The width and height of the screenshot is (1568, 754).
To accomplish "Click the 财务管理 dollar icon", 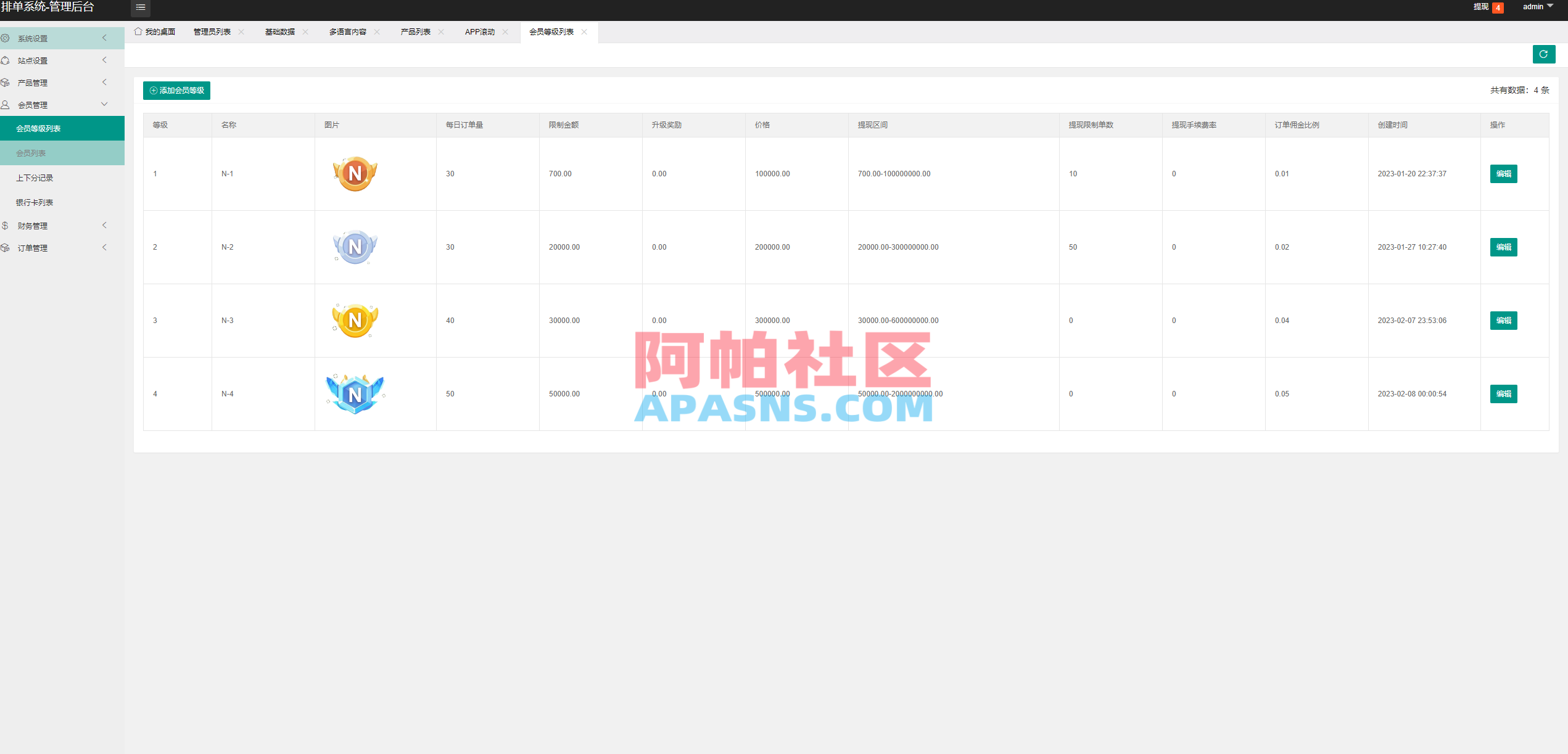I will 6,225.
